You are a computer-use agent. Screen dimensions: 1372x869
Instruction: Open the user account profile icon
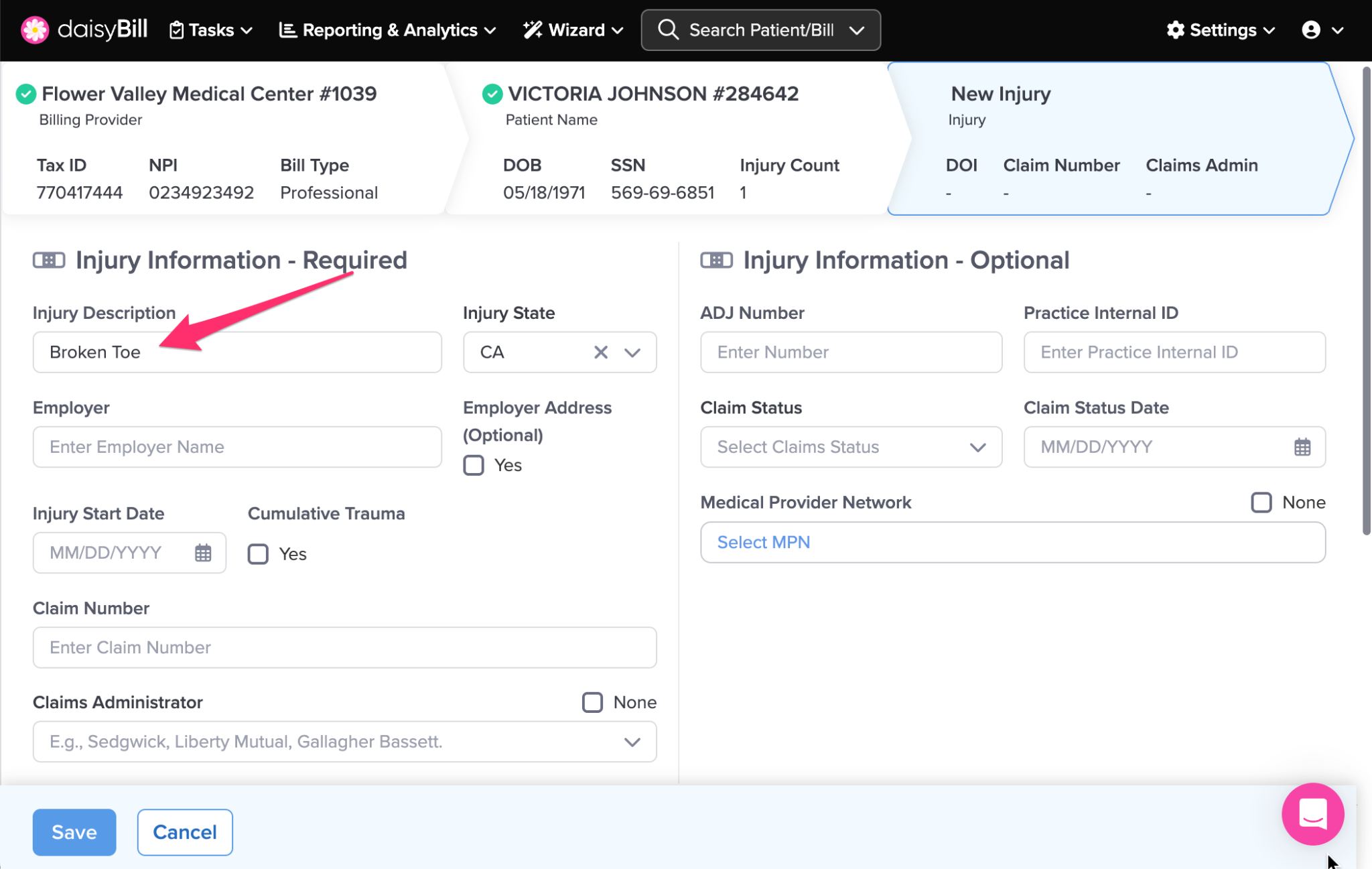1310,30
